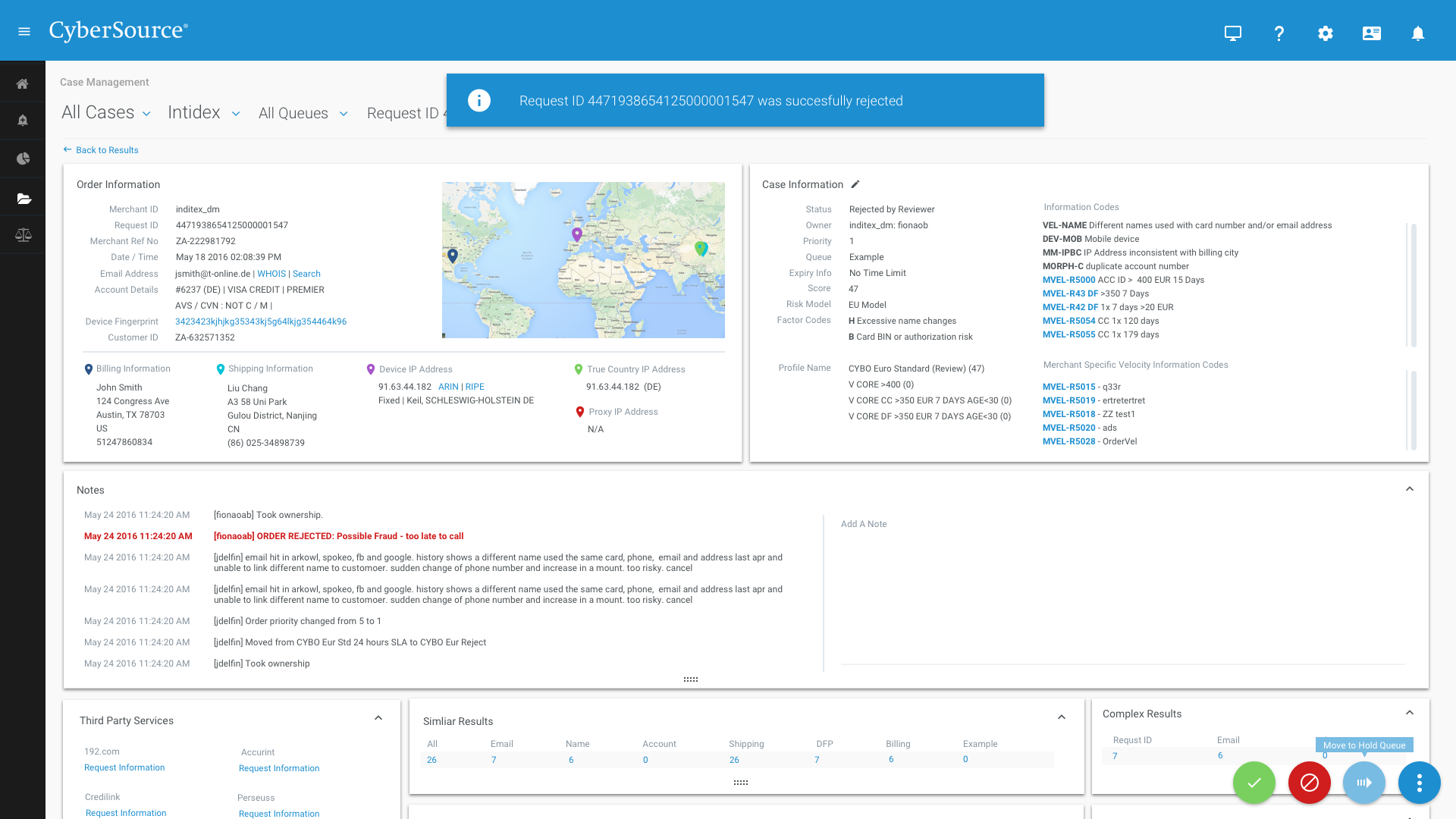
Task: Open the alerts bell in left sidebar
Action: pyautogui.click(x=23, y=120)
